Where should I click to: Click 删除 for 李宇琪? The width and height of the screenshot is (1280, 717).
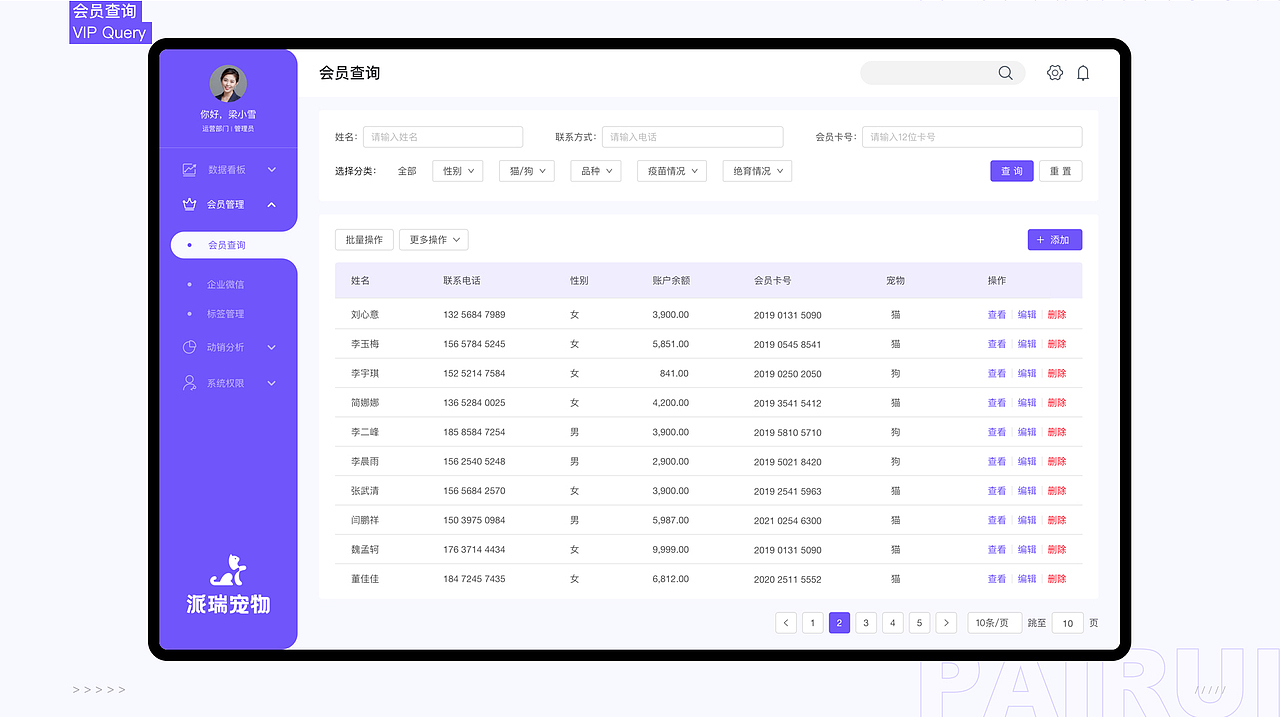1057,373
